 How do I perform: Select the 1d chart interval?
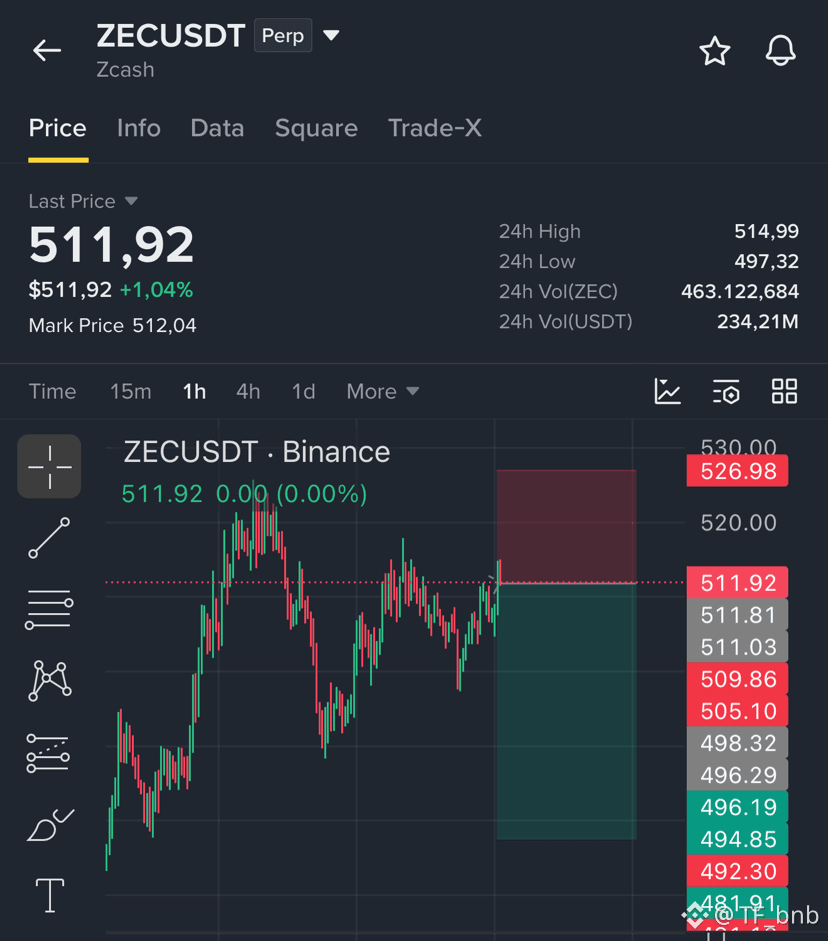tap(303, 391)
